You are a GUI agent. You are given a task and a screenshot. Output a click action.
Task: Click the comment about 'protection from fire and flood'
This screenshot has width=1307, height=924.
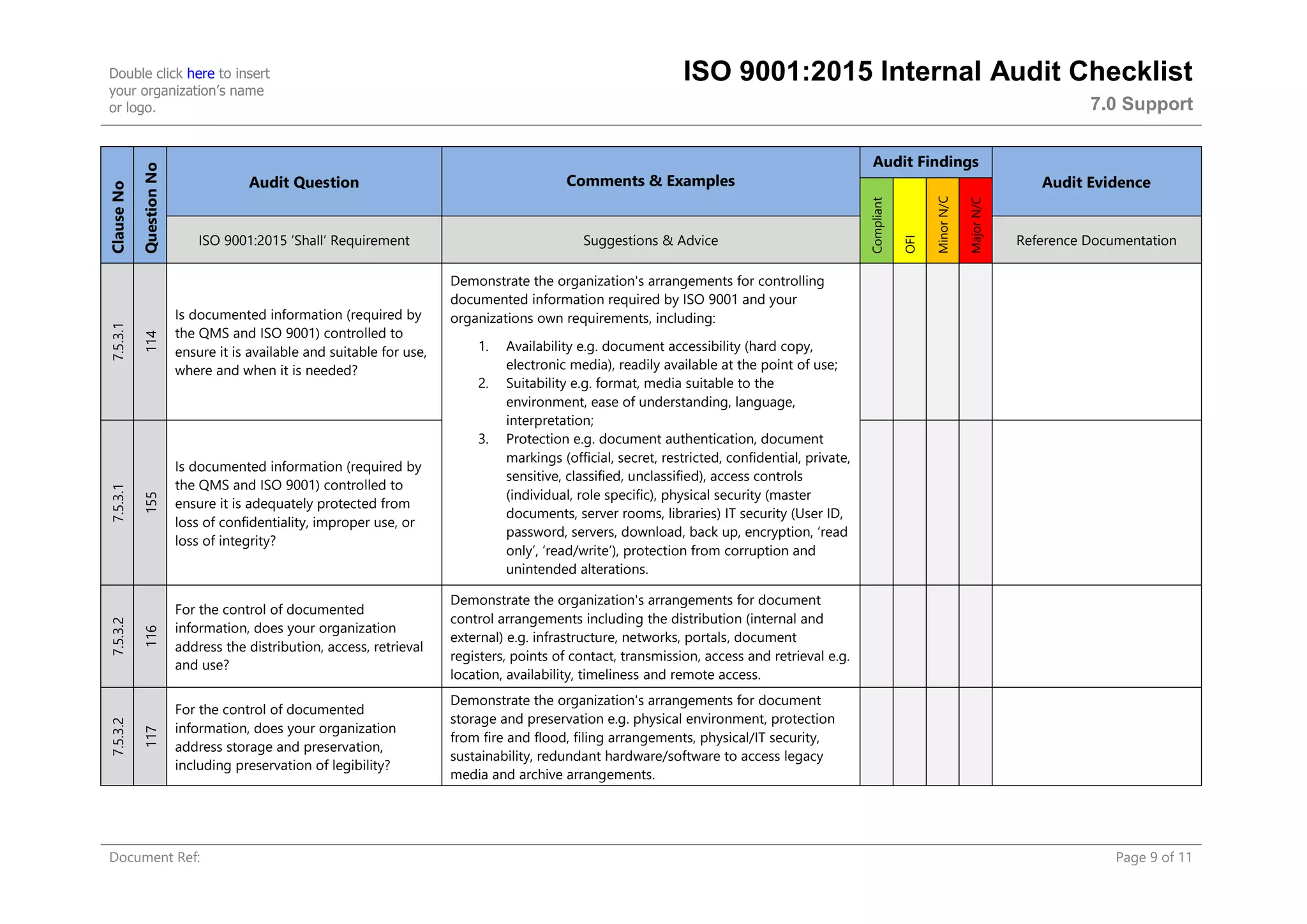point(643,737)
